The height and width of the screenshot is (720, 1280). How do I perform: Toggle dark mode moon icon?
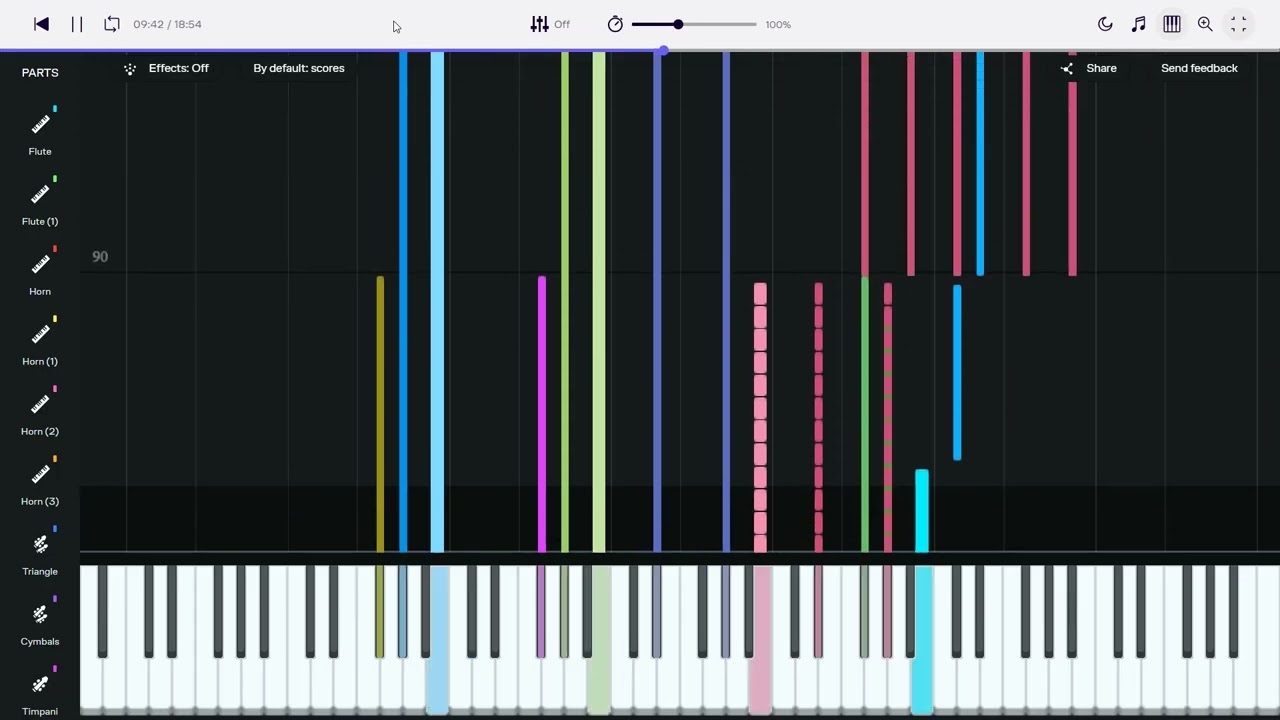pos(1105,24)
